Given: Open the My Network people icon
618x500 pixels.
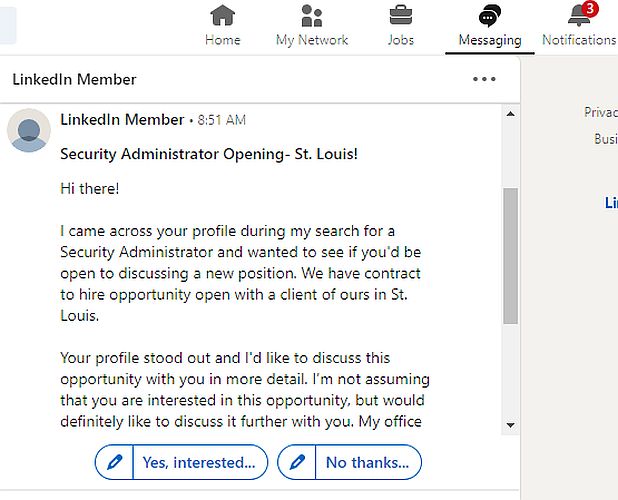Looking at the screenshot, I should tap(312, 16).
